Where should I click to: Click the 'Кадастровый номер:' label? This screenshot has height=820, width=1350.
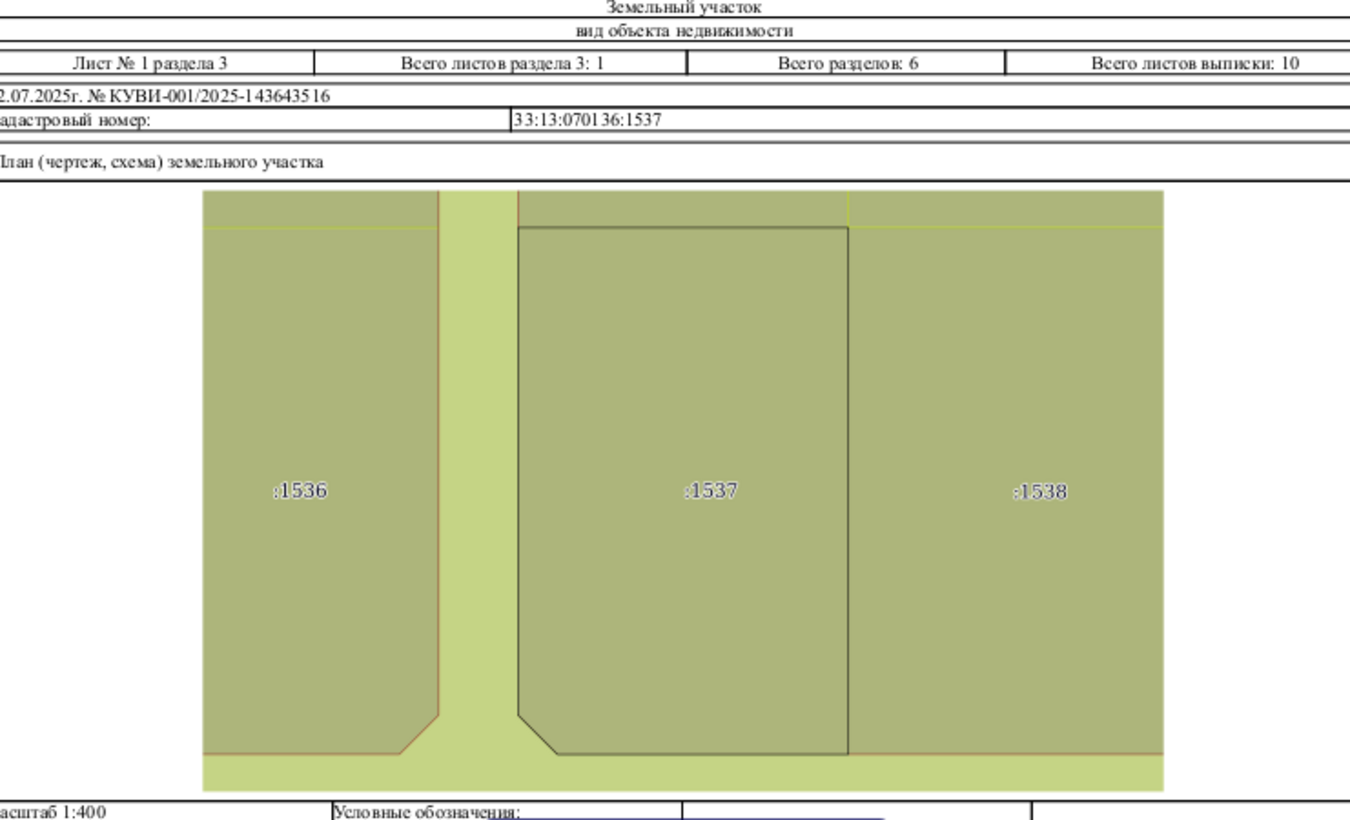tap(75, 120)
